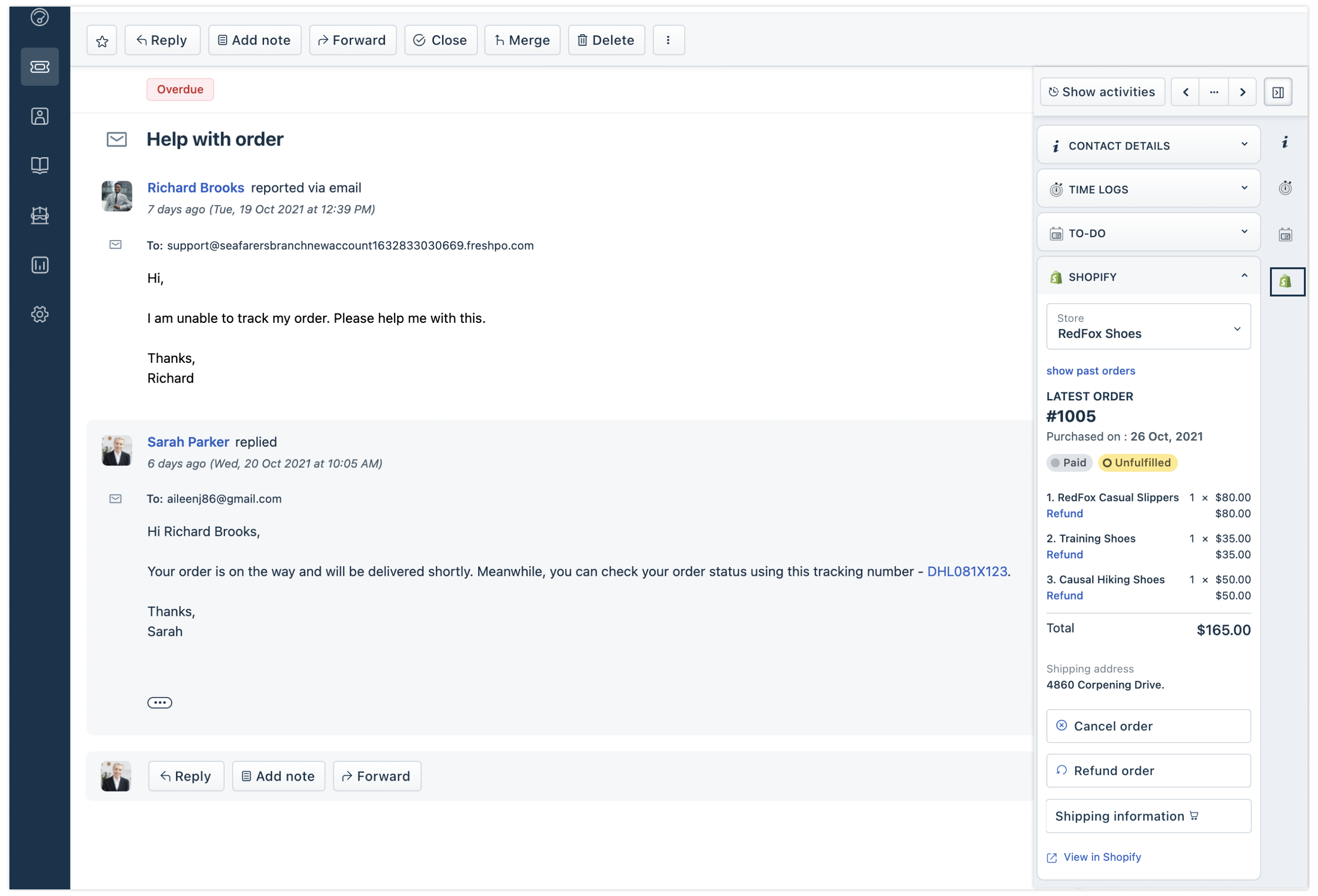
Task: Expand quoted text ellipsis in Sarah's reply
Action: click(x=160, y=703)
